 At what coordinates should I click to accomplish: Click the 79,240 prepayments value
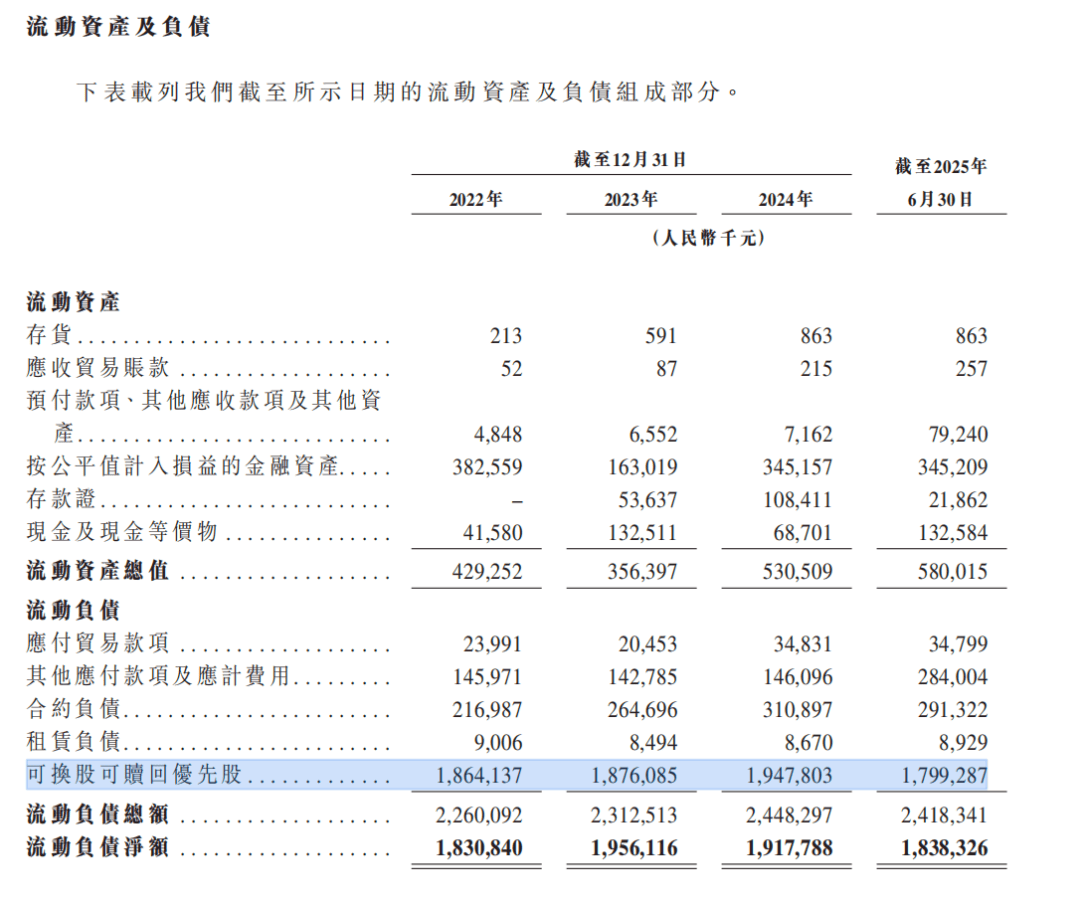point(956,434)
